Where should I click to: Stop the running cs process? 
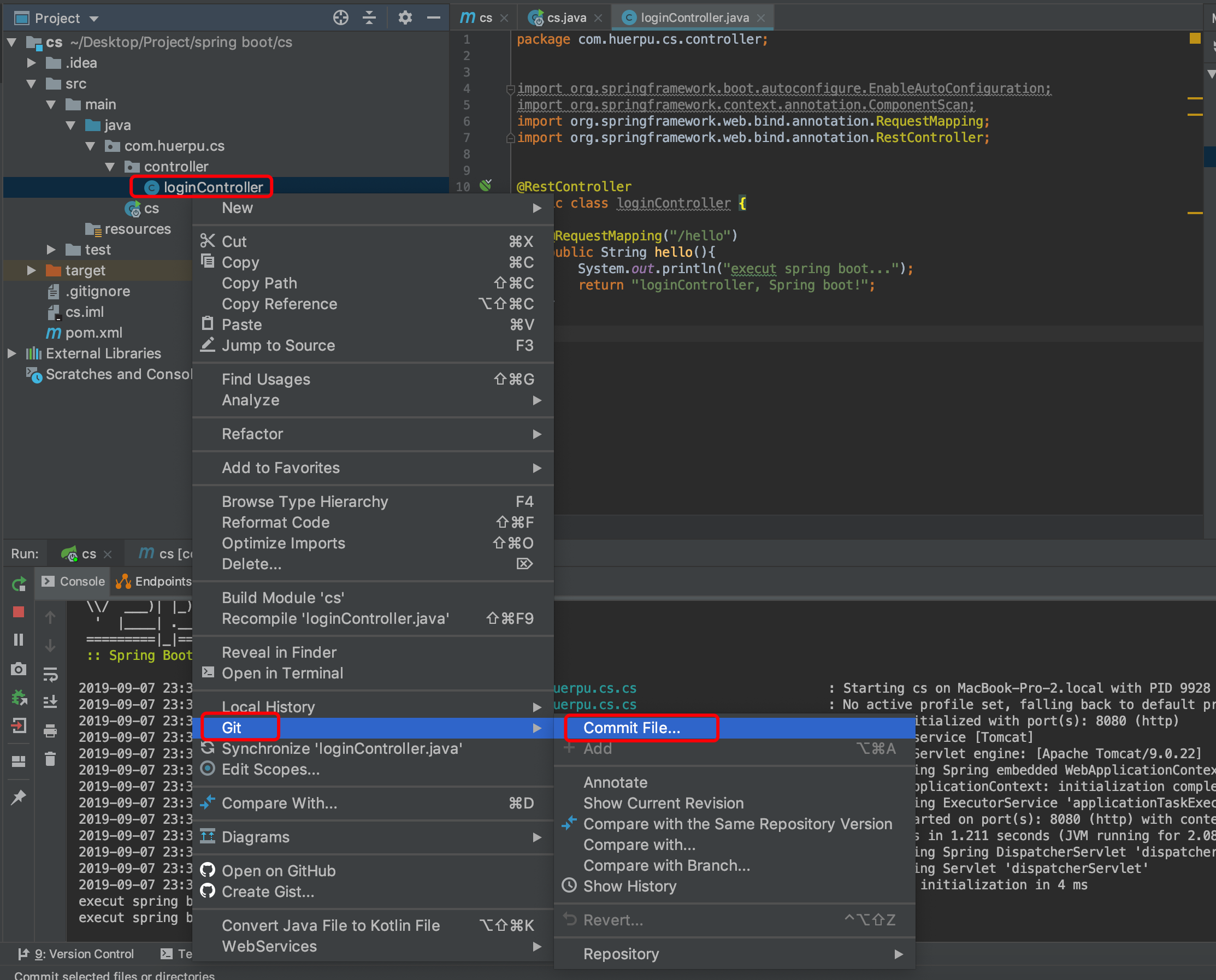pos(19,612)
